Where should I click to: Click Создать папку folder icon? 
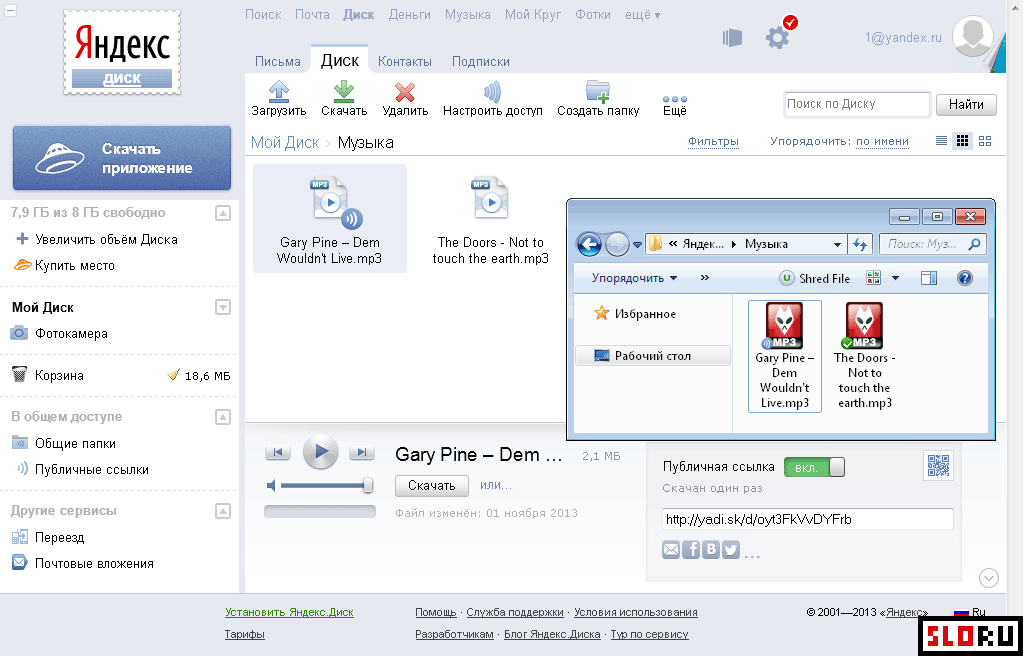598,92
